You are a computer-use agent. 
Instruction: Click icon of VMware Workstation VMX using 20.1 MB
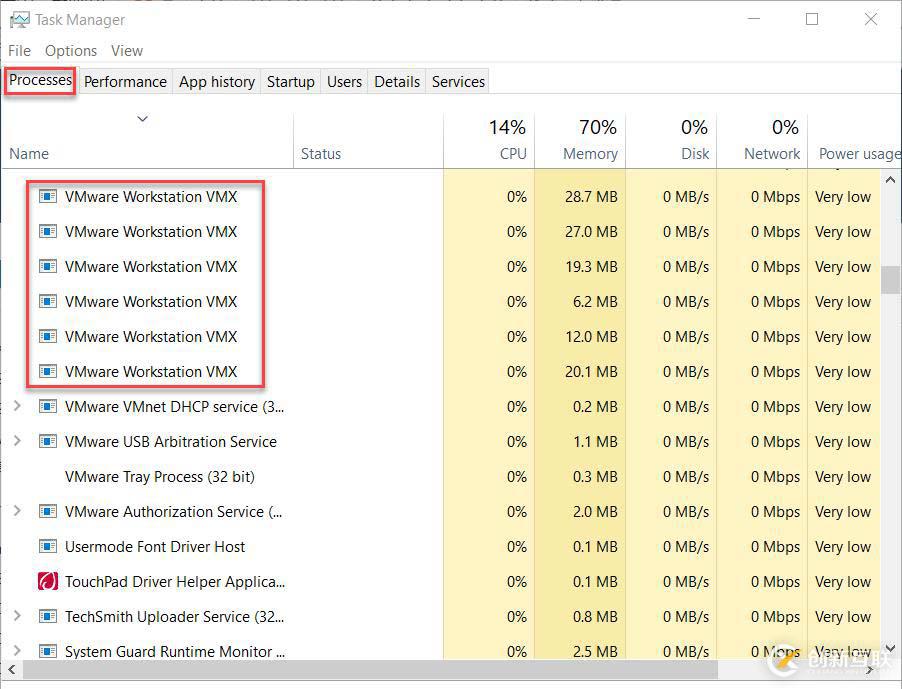click(48, 372)
